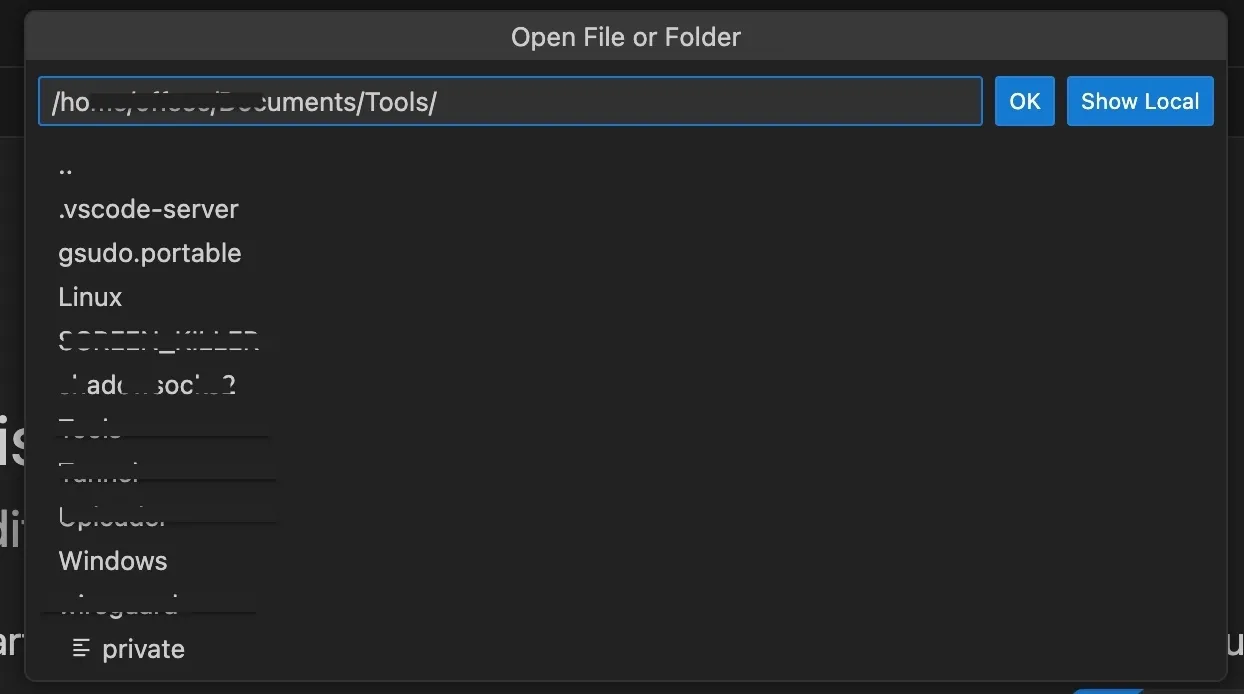Click the Show Local button
Image resolution: width=1244 pixels, height=694 pixels.
point(1139,101)
